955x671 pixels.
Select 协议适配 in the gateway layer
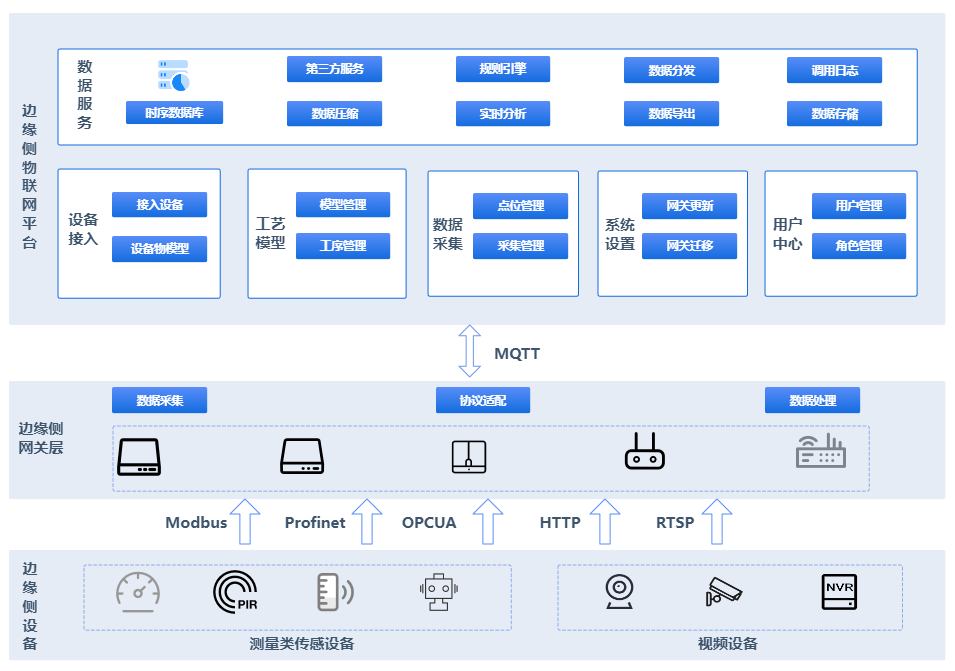pyautogui.click(x=482, y=401)
